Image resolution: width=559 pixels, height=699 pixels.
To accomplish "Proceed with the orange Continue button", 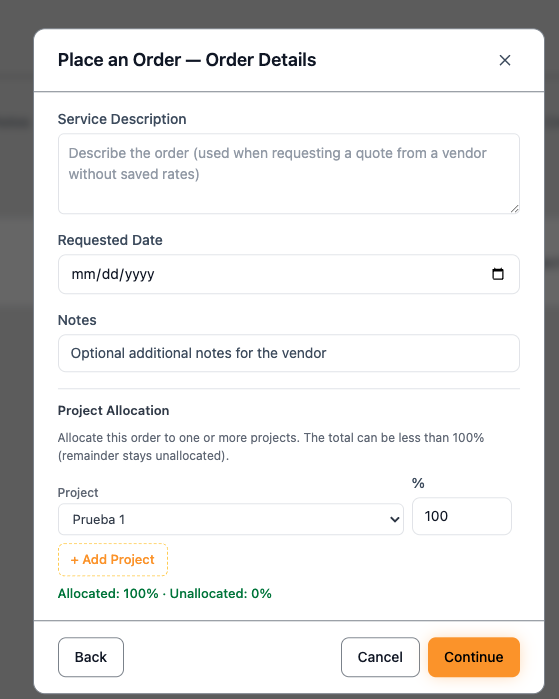I will [474, 657].
